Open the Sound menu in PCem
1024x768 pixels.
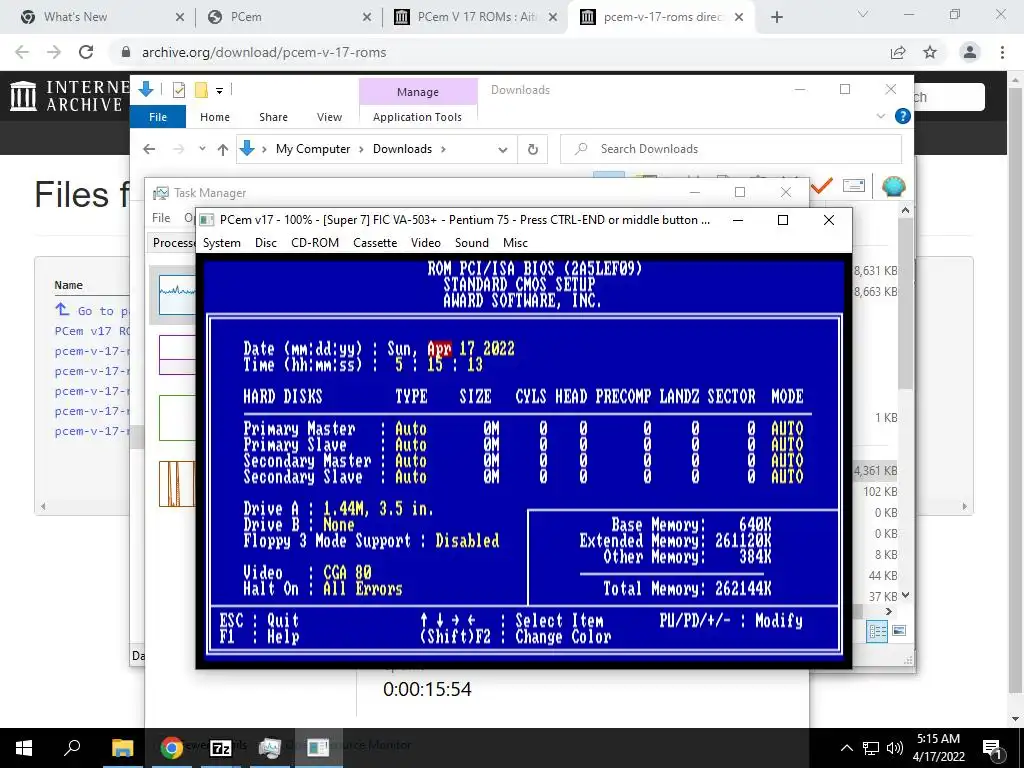pos(472,243)
